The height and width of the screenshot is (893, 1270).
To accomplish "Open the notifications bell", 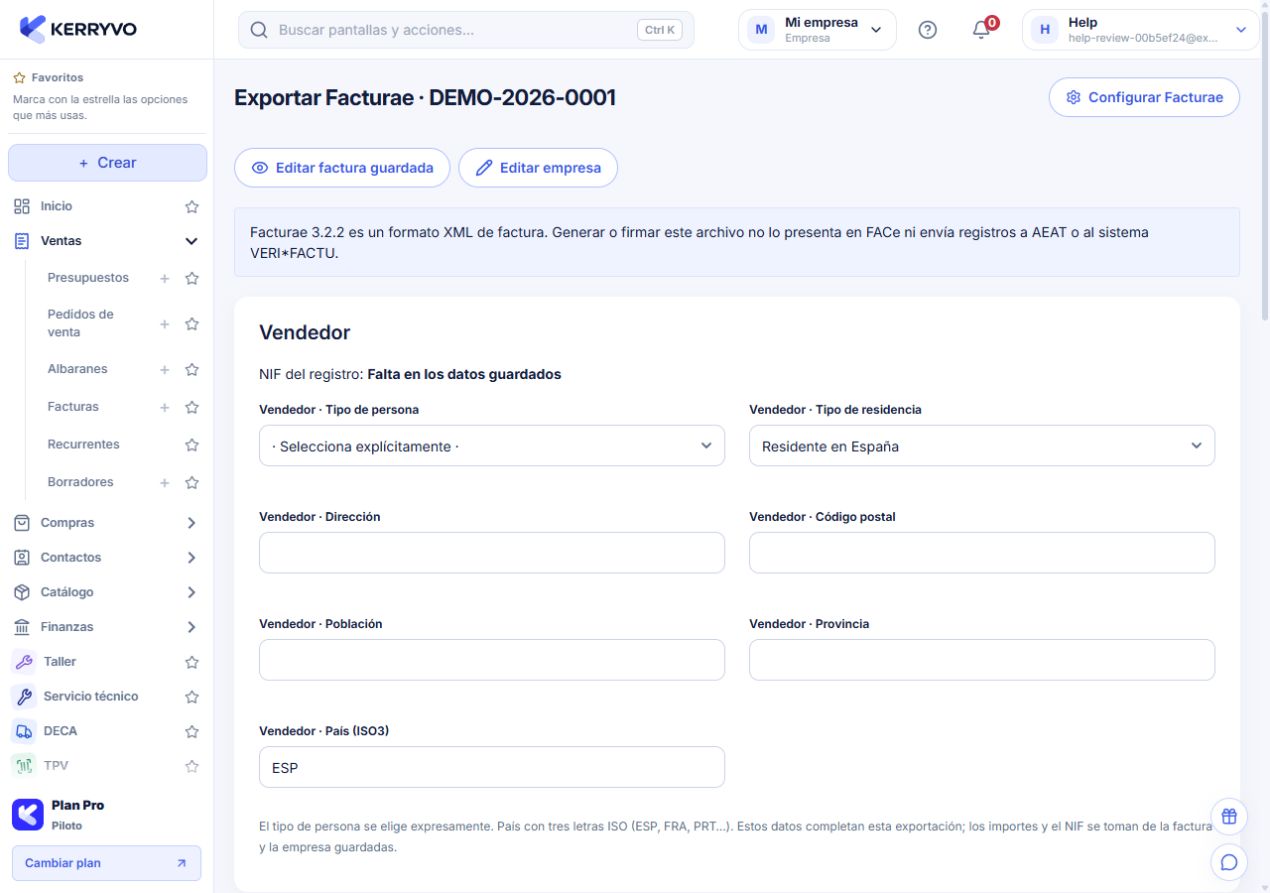I will pyautogui.click(x=983, y=30).
